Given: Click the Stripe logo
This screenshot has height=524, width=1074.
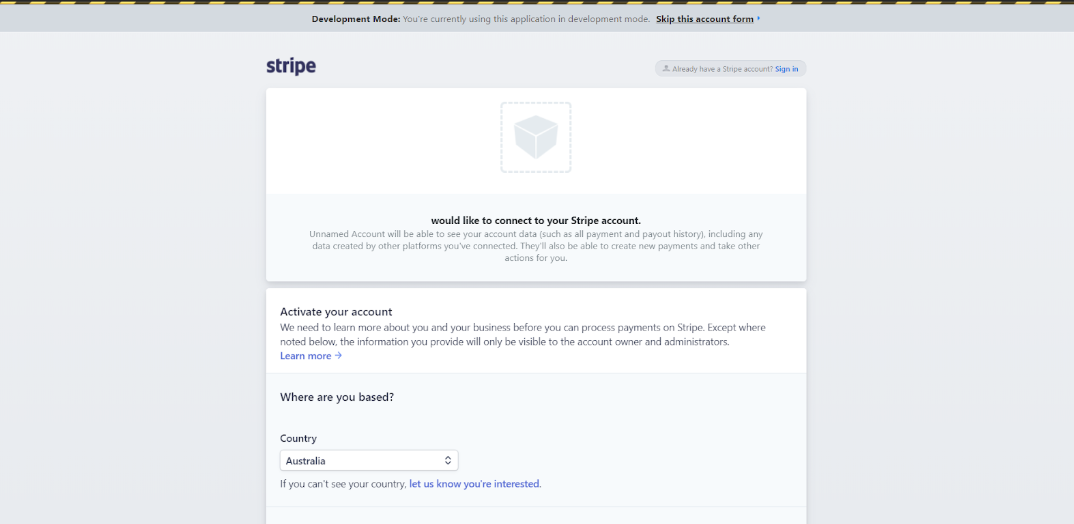Looking at the screenshot, I should tap(291, 66).
